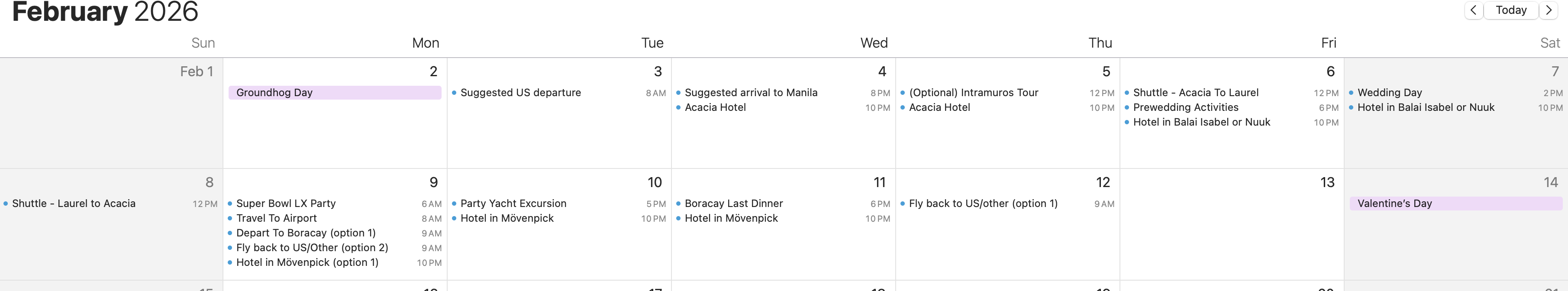Select the Prewedding Activities event
Screen dimensions: 1568x291
tap(1231, 107)
